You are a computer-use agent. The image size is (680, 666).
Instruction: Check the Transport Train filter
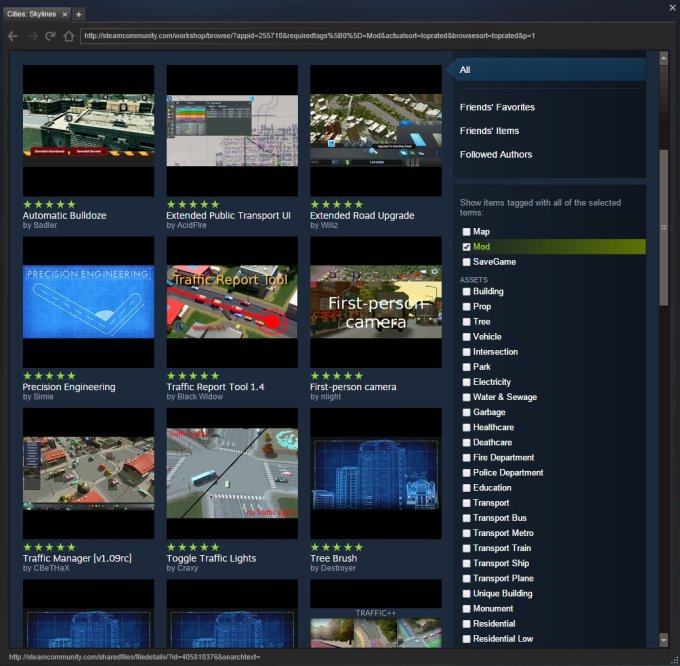pos(466,548)
